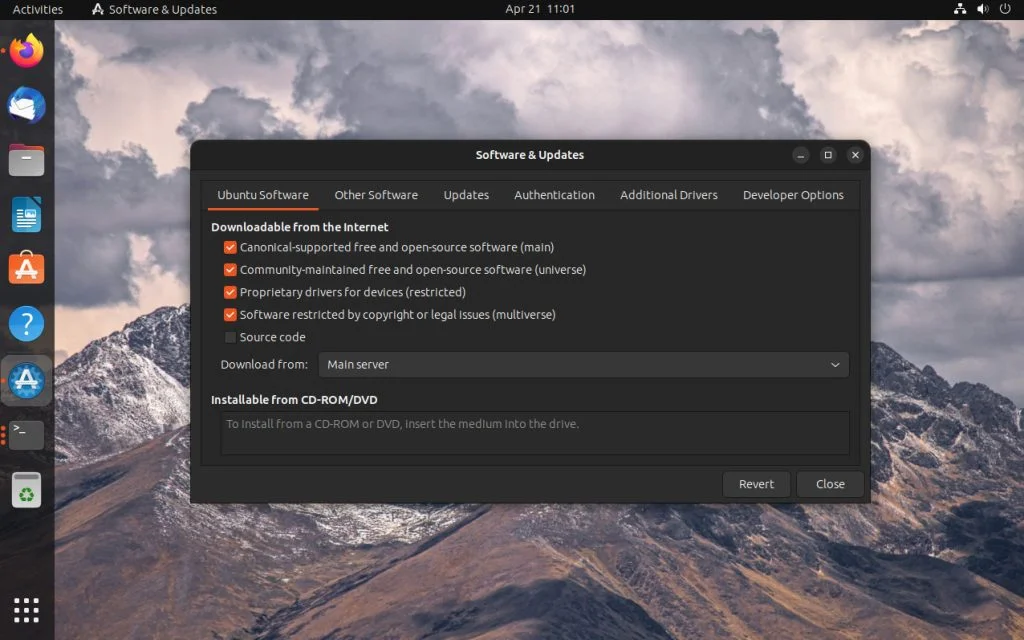The width and height of the screenshot is (1024, 640).
Task: Switch to the Other Software tab
Action: click(x=376, y=195)
